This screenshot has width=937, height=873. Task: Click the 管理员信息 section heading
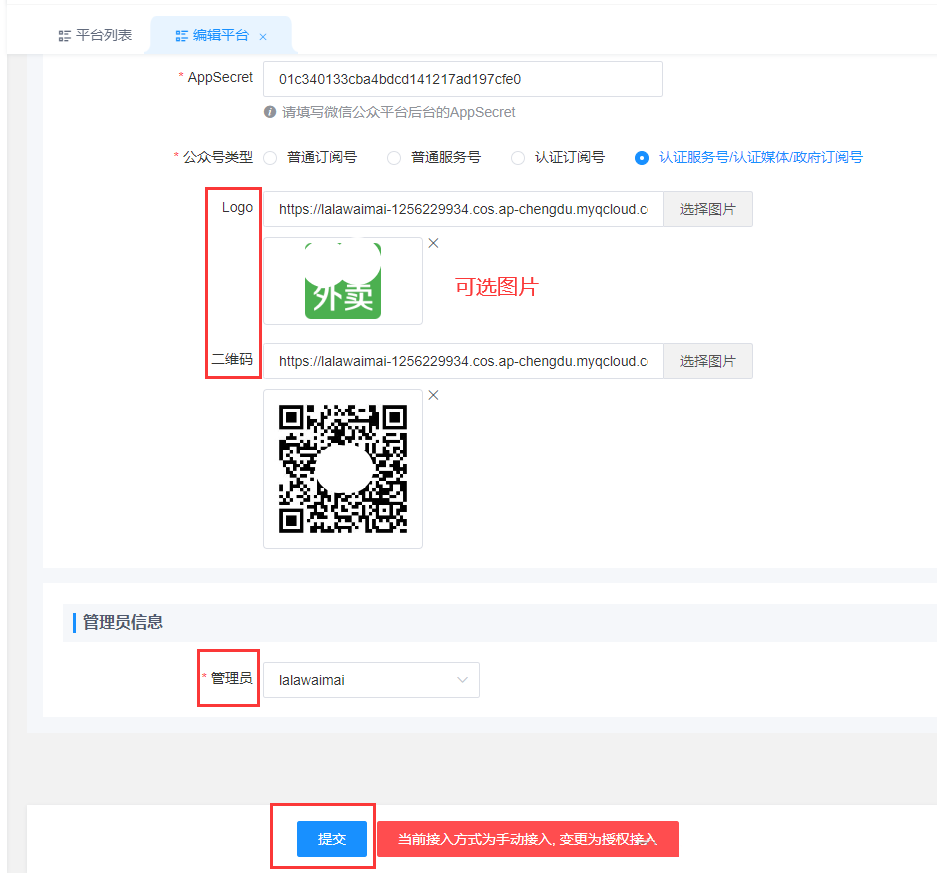pos(123,622)
